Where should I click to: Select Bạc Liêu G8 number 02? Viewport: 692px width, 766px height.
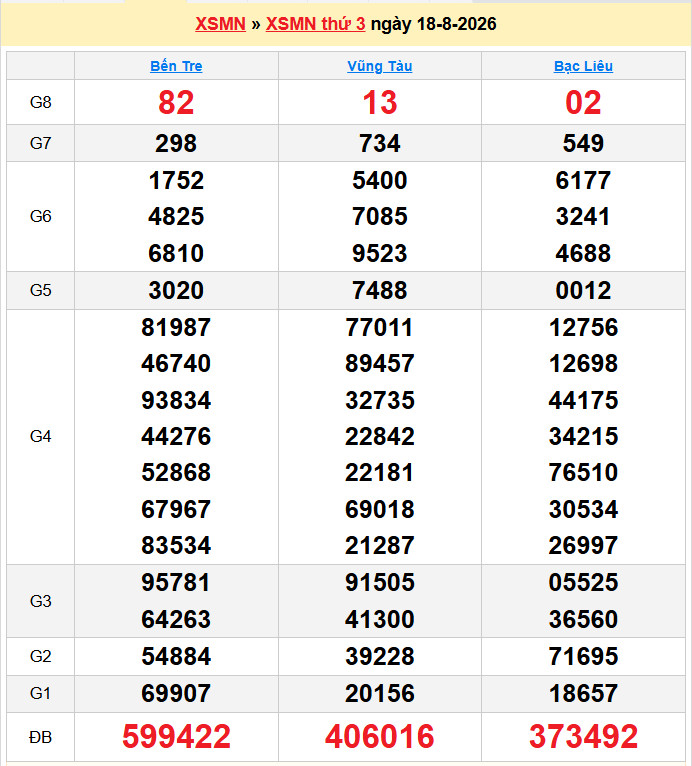pos(584,103)
